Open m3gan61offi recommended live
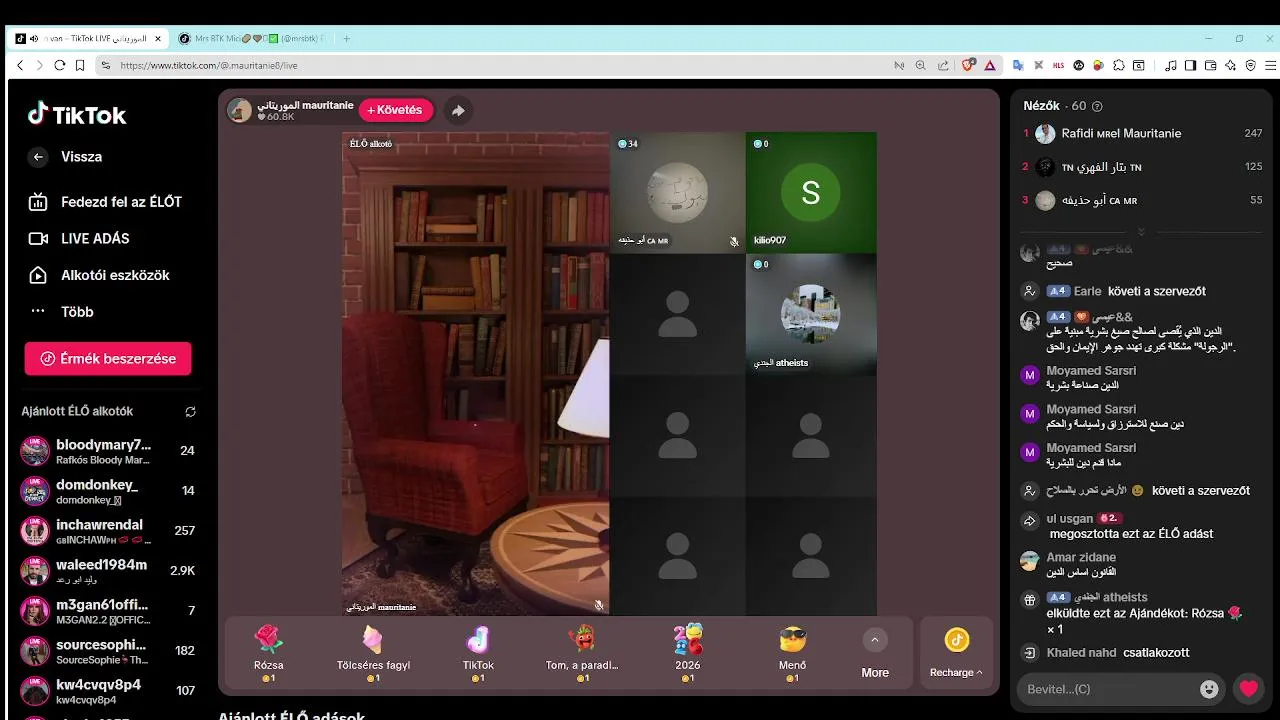Image resolution: width=1280 pixels, height=720 pixels. pyautogui.click(x=108, y=611)
